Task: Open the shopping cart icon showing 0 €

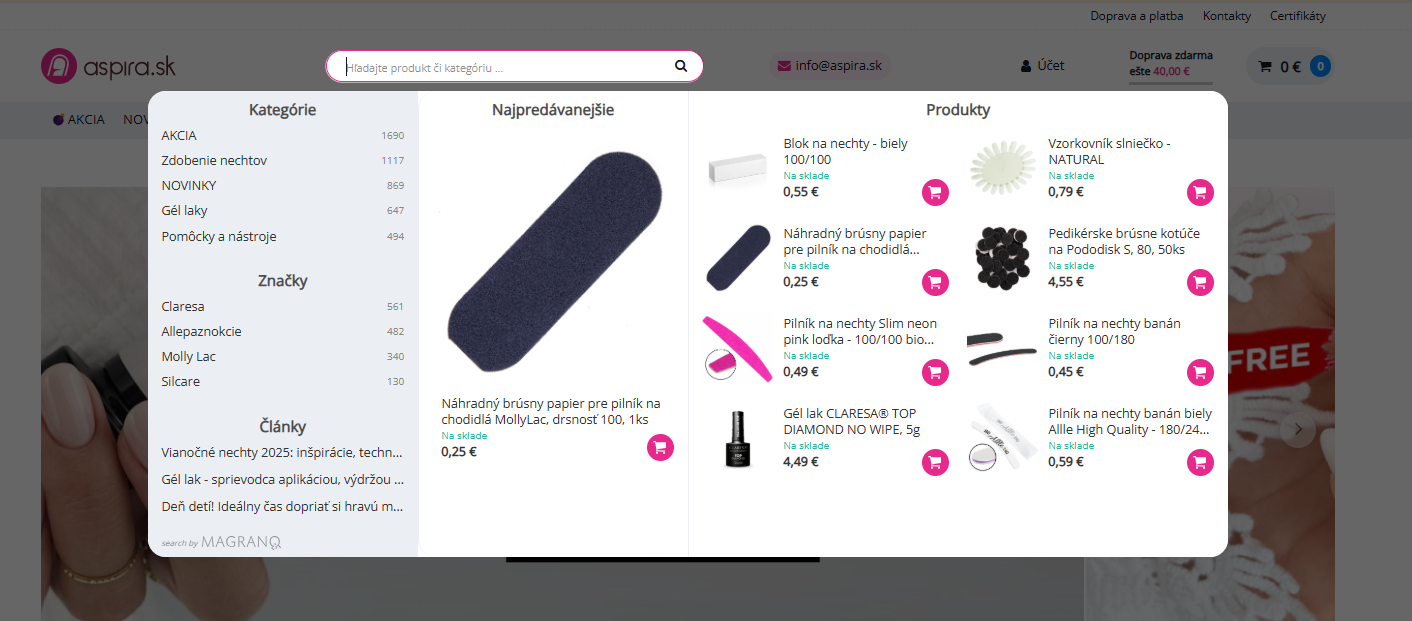Action: point(1265,67)
